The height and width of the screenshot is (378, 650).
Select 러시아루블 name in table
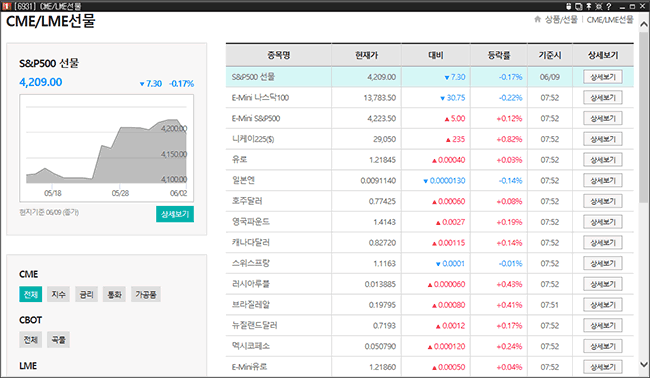[250, 284]
